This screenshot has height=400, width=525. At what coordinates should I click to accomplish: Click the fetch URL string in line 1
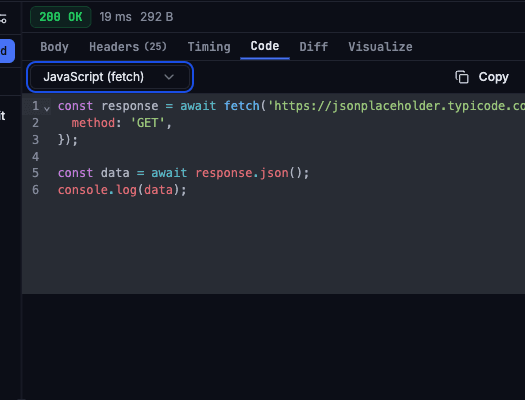click(x=396, y=106)
